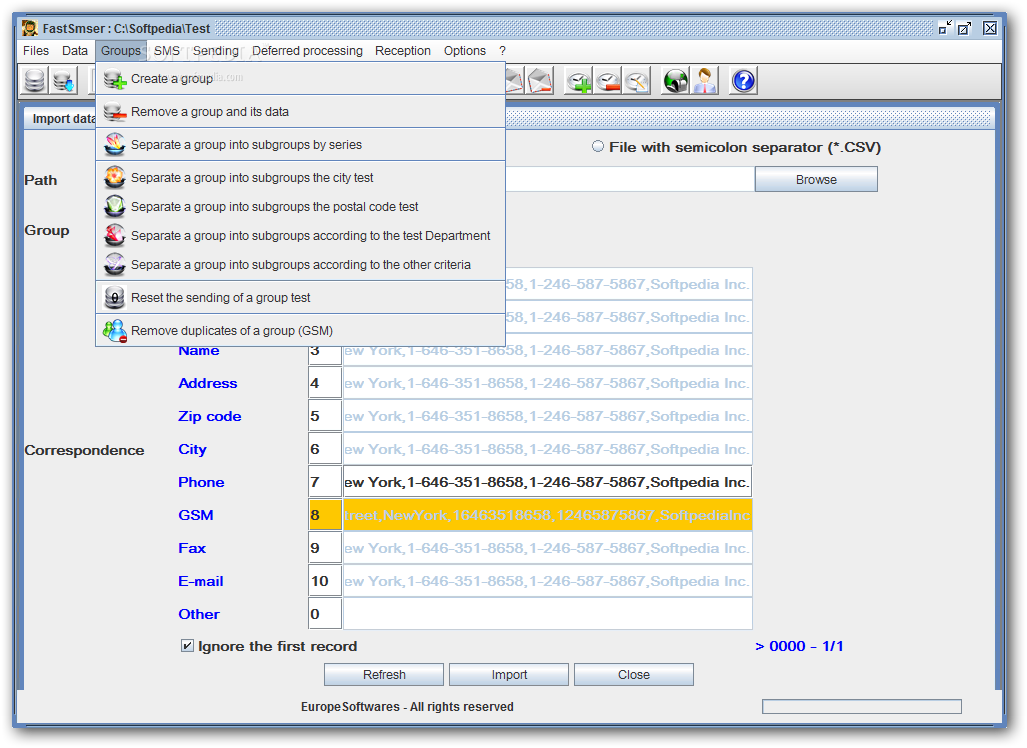Click the Reset sending counter icon

115,298
